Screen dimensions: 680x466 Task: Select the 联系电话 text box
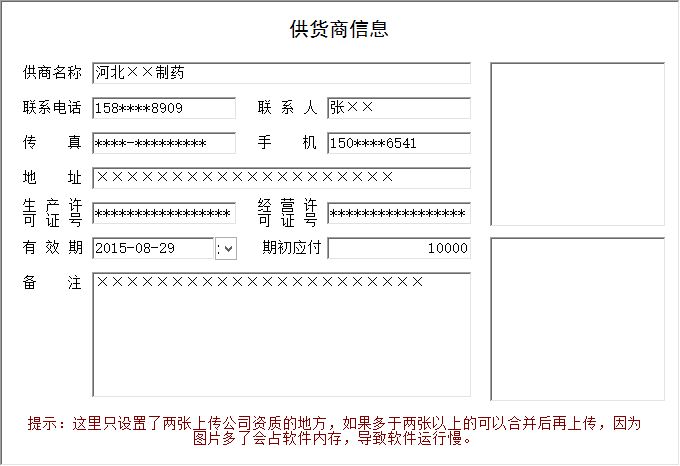coord(163,108)
